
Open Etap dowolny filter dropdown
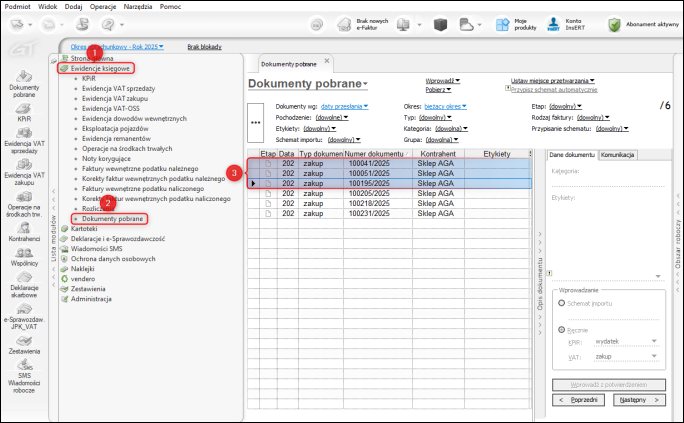pos(565,106)
